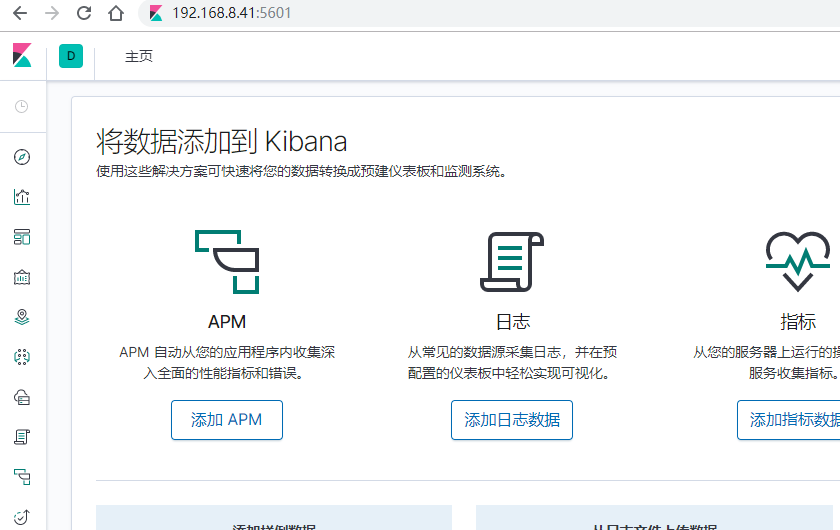The image size is (840, 530).
Task: Go back in browser history
Action: pyautogui.click(x=20, y=13)
